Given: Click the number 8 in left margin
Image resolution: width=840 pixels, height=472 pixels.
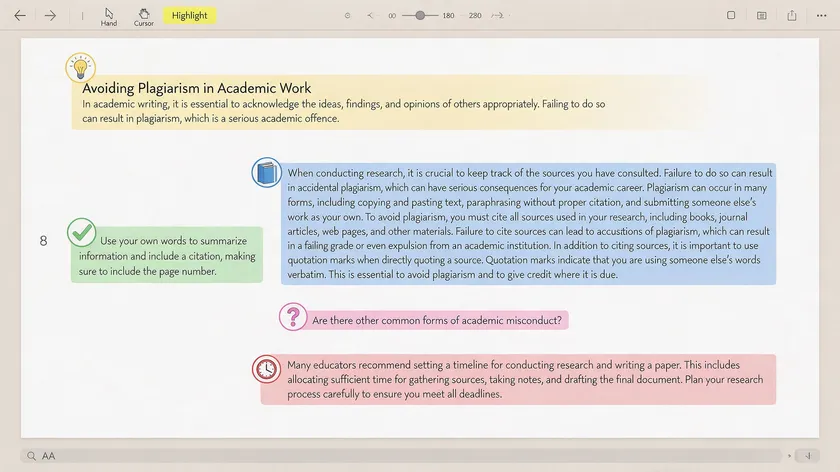Looking at the screenshot, I should 43,241.
